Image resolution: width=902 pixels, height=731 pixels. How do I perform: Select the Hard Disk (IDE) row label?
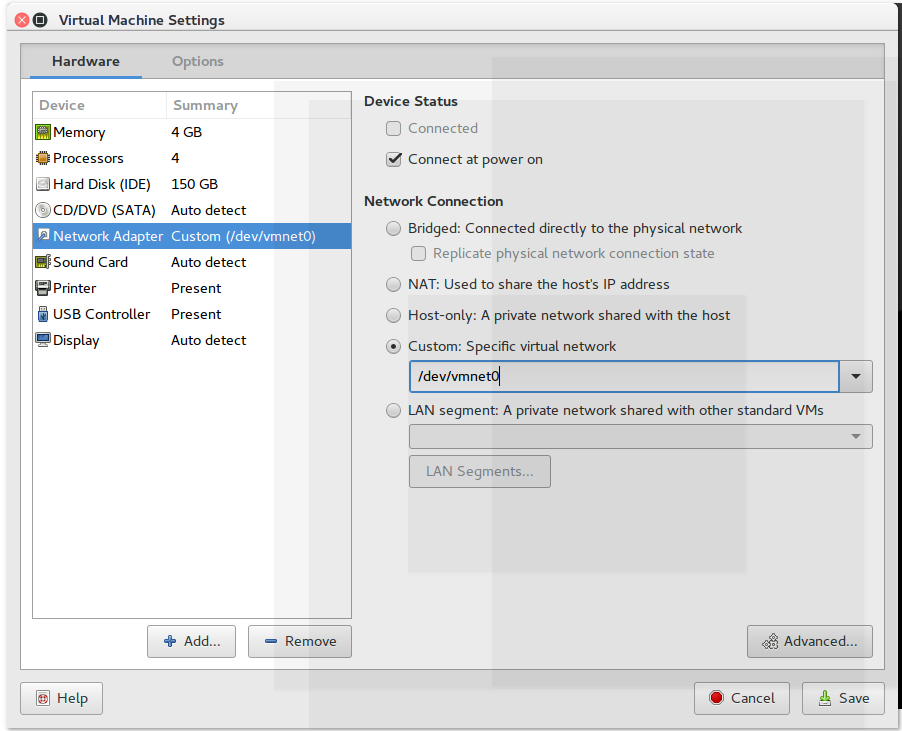(102, 184)
